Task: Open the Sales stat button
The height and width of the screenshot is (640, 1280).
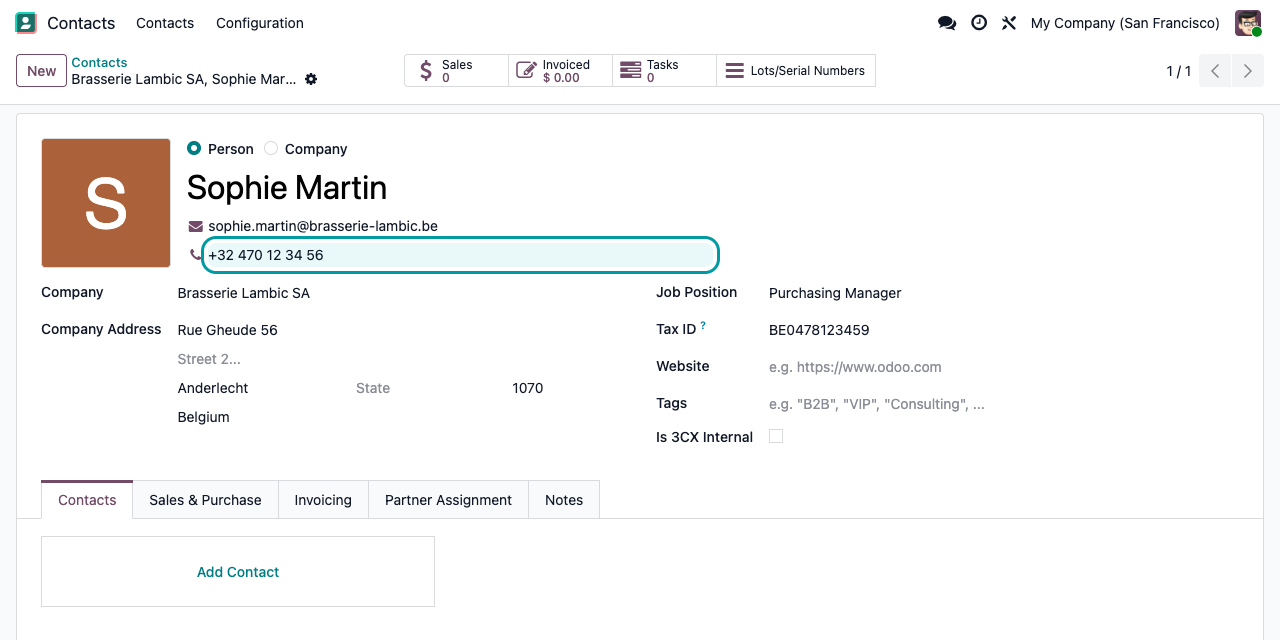Action: (x=457, y=71)
